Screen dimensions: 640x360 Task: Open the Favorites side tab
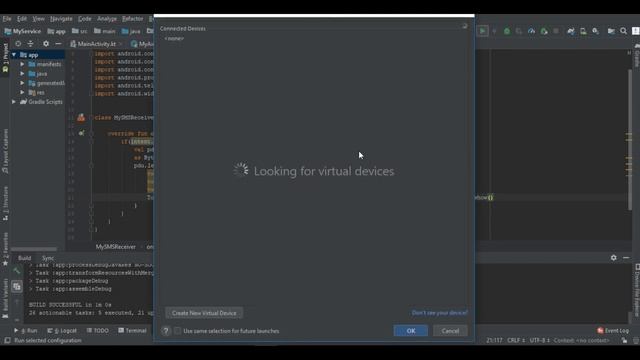[5, 249]
